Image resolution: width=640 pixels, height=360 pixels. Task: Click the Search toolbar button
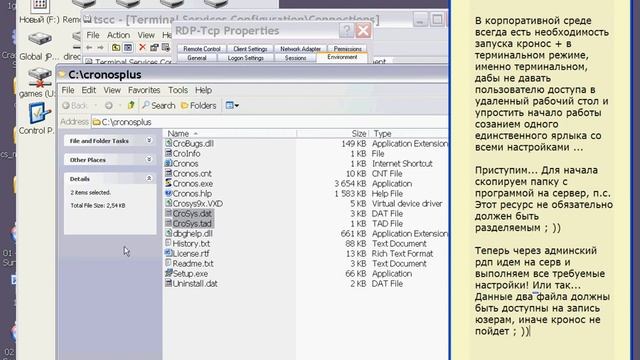pos(158,106)
